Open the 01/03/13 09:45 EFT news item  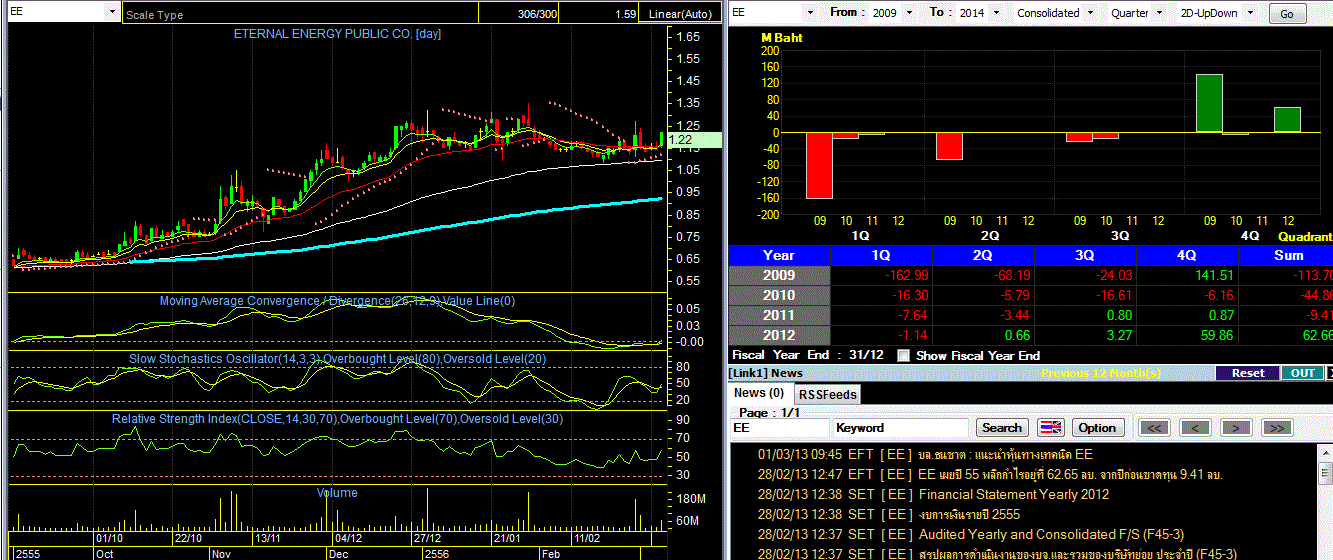pyautogui.click(x=925, y=454)
